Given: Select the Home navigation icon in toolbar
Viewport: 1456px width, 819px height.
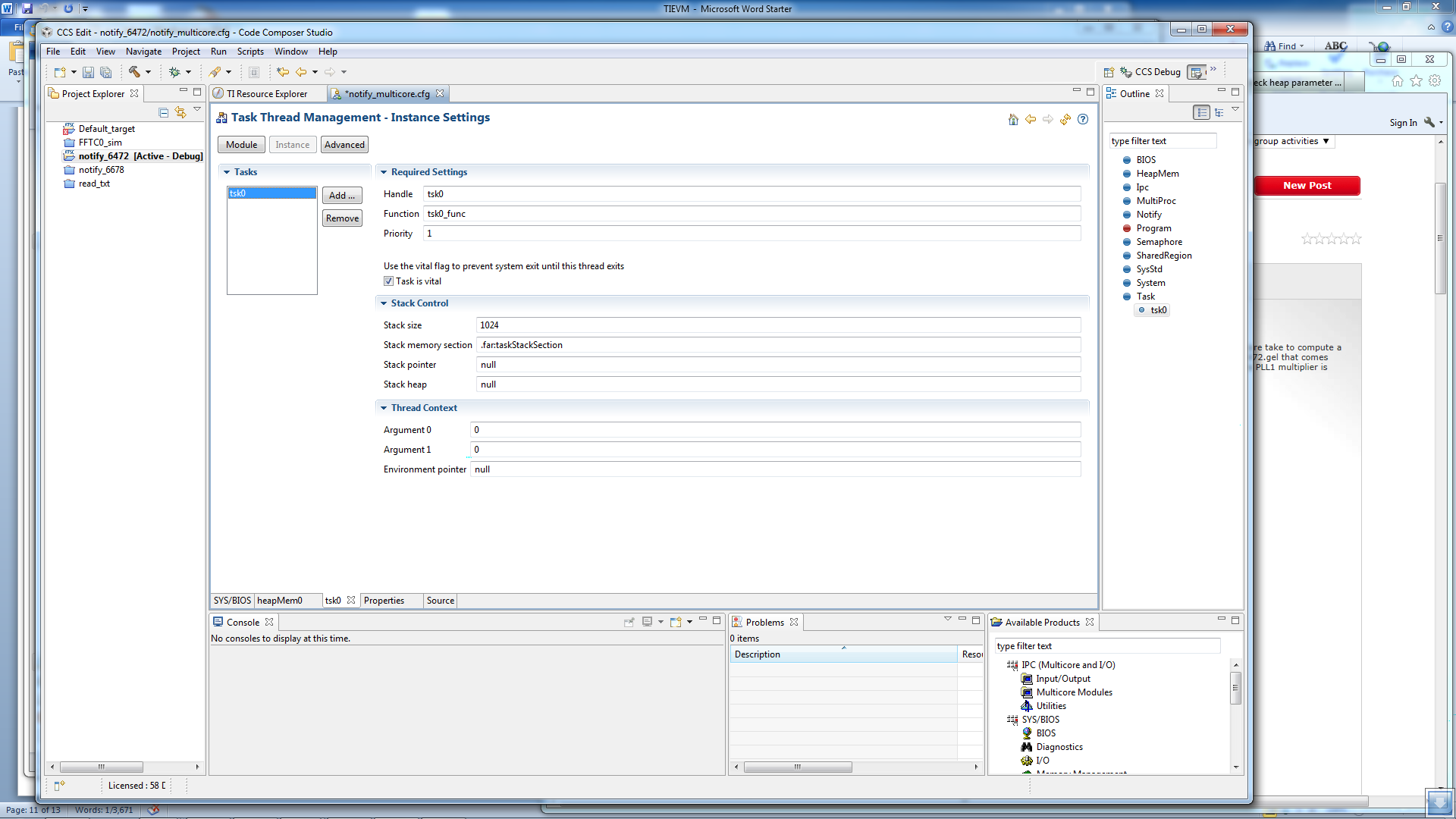Looking at the screenshot, I should tap(1013, 119).
